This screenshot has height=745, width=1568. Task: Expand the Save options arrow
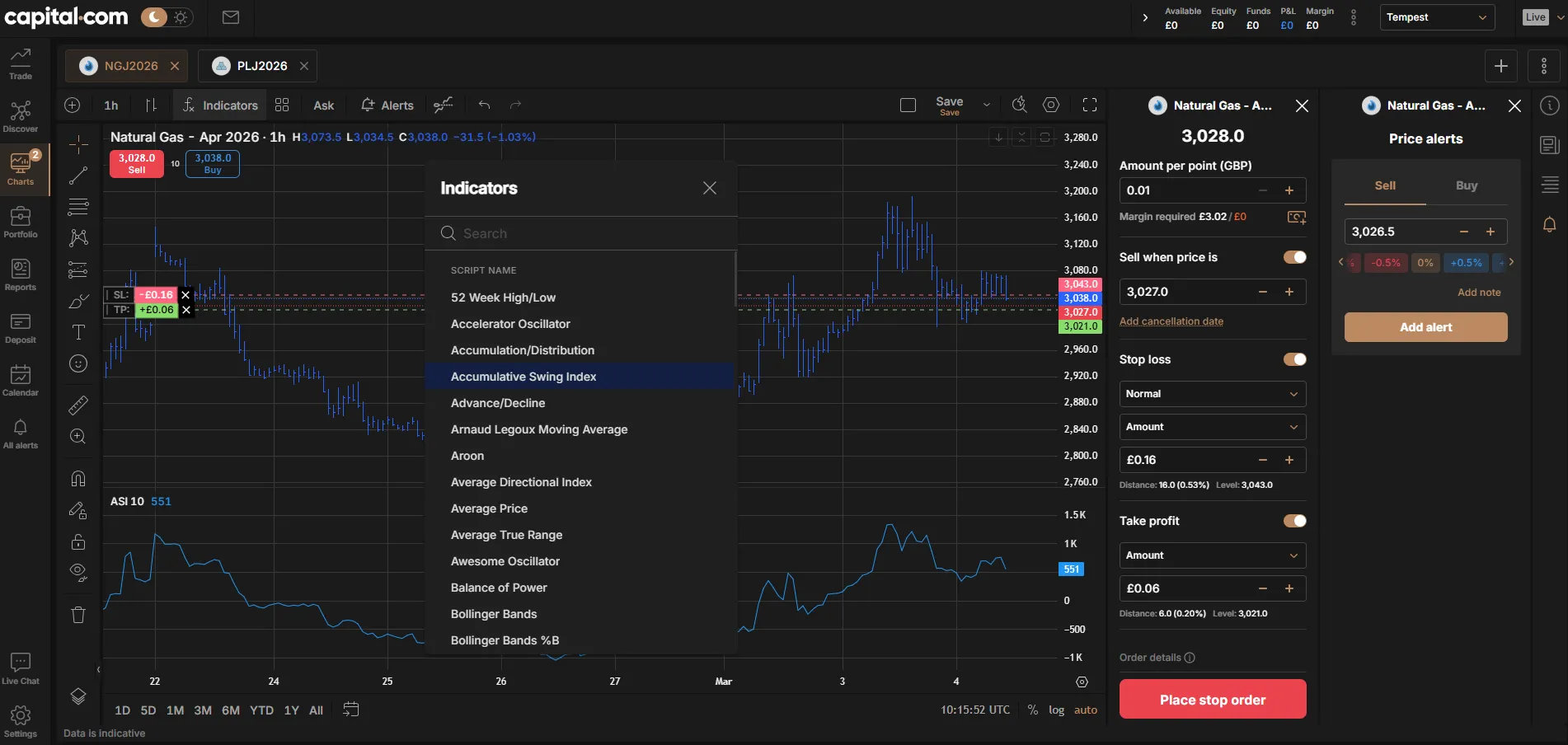pos(986,105)
